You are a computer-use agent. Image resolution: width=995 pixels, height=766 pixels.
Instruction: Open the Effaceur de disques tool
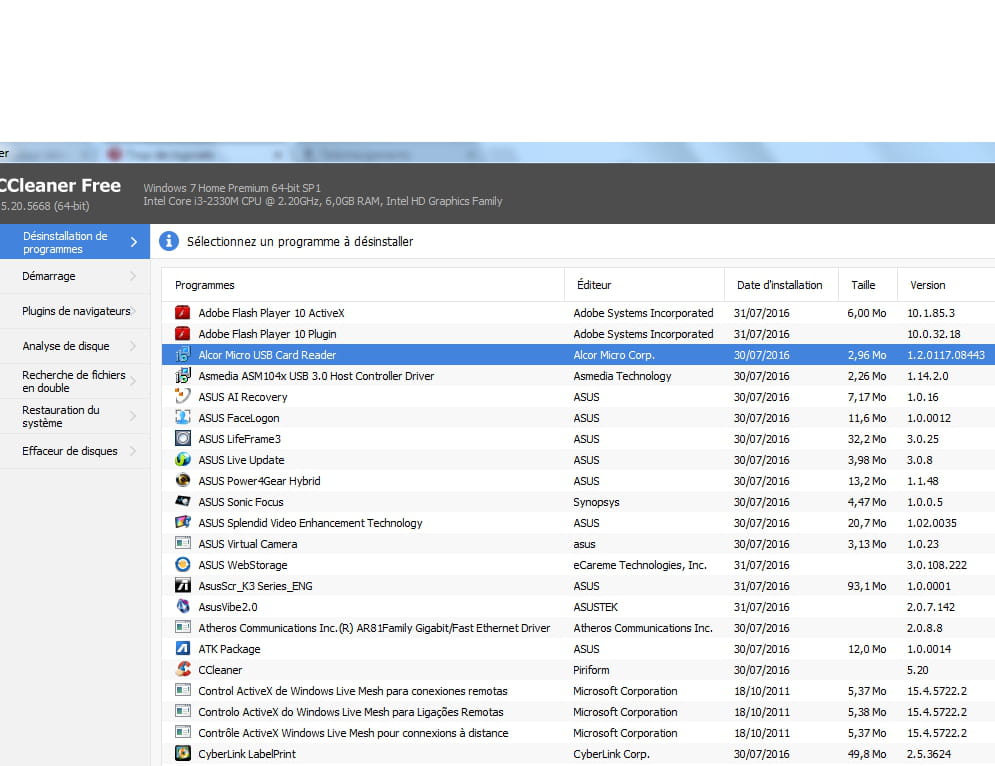pos(75,451)
